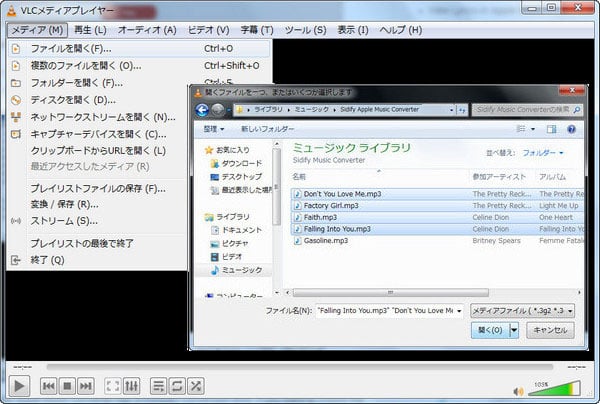Expand the 開く button dropdown arrow
The image size is (600, 404).
coord(514,330)
